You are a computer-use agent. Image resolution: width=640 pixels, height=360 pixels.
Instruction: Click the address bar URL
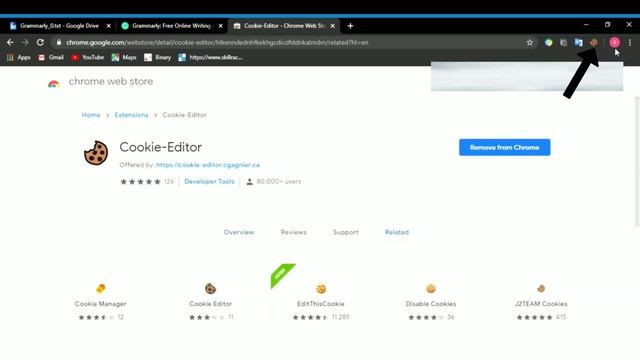pos(217,42)
